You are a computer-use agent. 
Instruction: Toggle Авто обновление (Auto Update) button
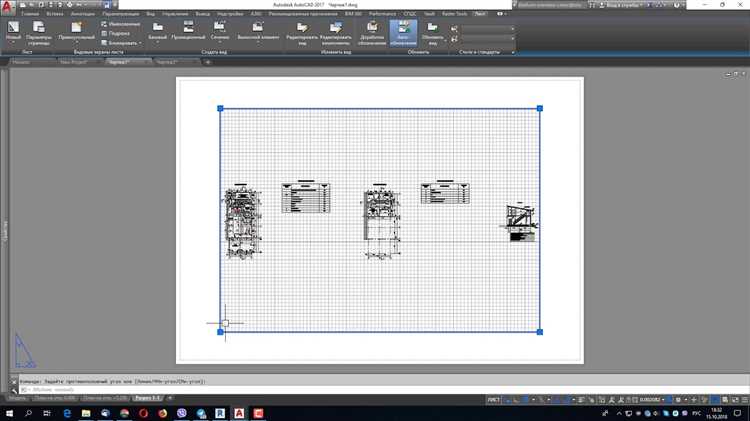pos(403,33)
